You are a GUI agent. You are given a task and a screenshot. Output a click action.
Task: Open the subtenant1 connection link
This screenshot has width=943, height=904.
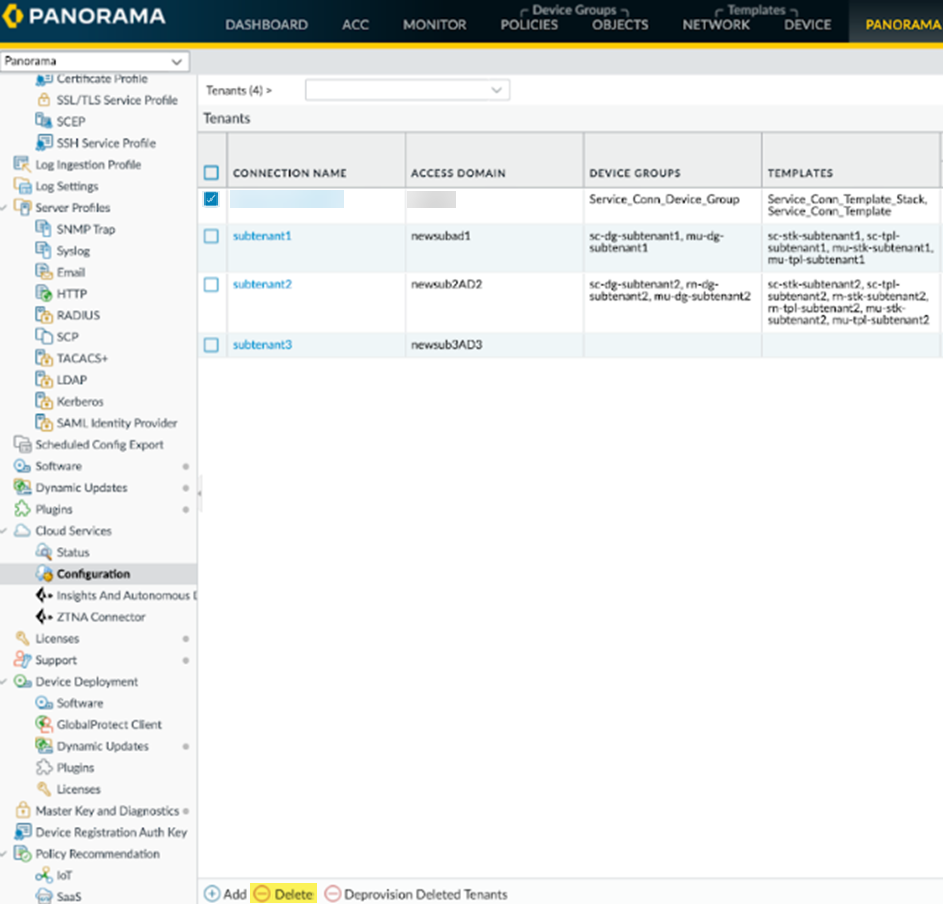262,236
